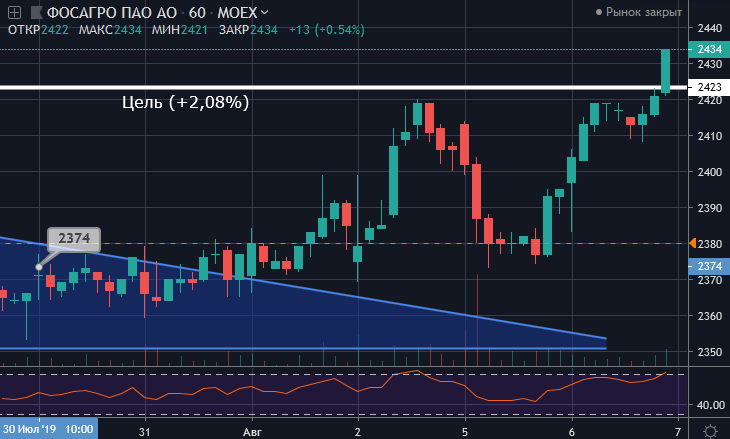The height and width of the screenshot is (439, 730).
Task: Click the 60 interval label
Action: pos(197,13)
